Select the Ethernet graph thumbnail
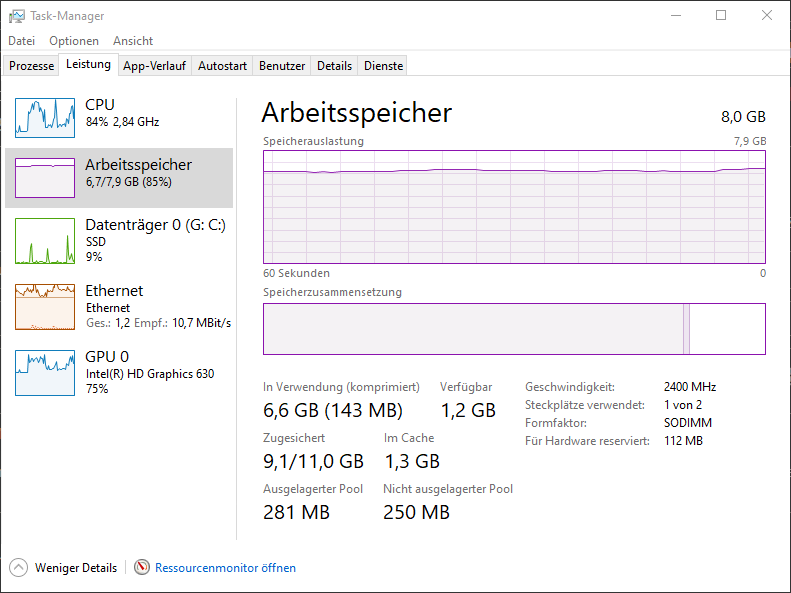This screenshot has height=593, width=791. point(45,307)
